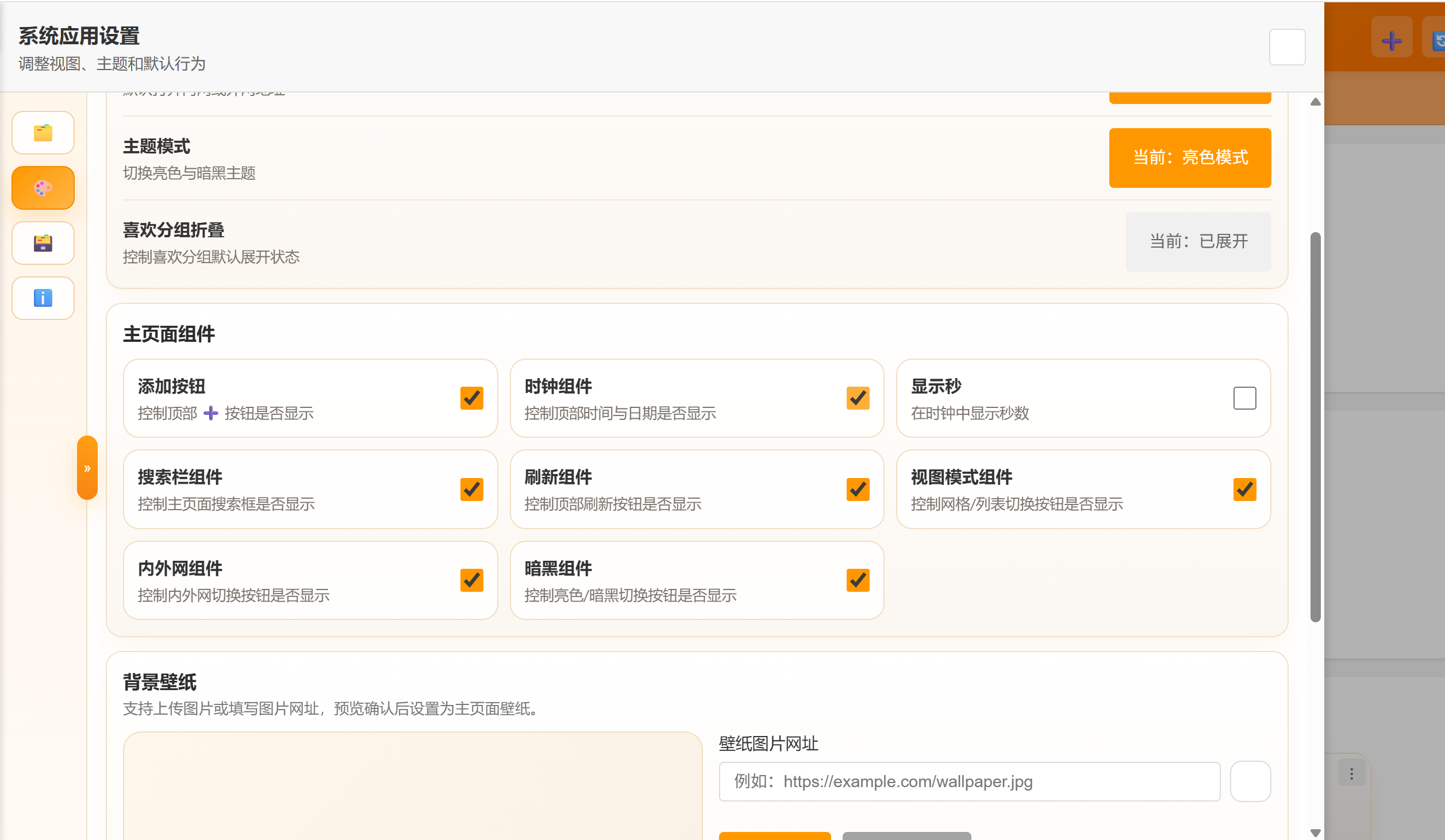Click the 壁纸图片网址 field label
Screen dimensions: 1445x840
(768, 743)
